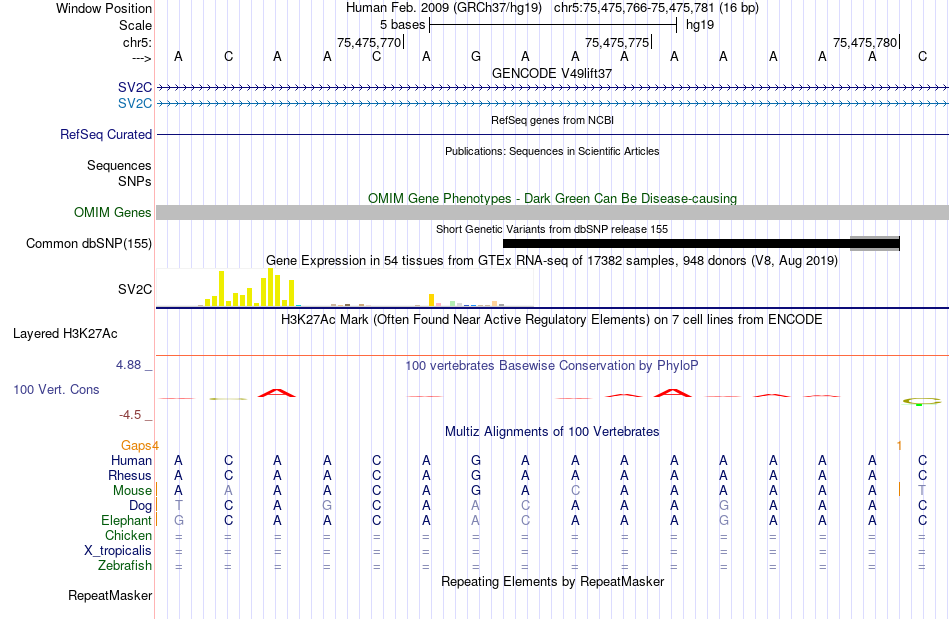This screenshot has width=950, height=619.
Task: Click the -4.5 PhyloP lower scale value
Action: [130, 415]
